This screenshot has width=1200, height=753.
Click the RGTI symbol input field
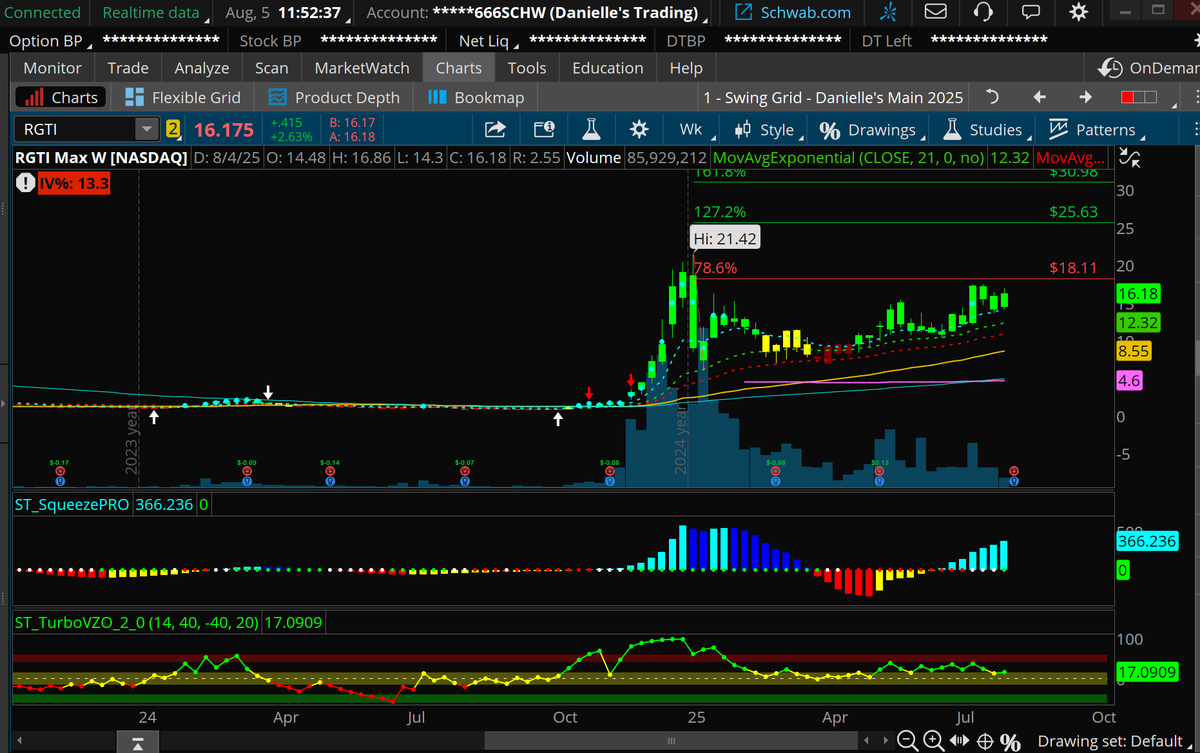74,129
